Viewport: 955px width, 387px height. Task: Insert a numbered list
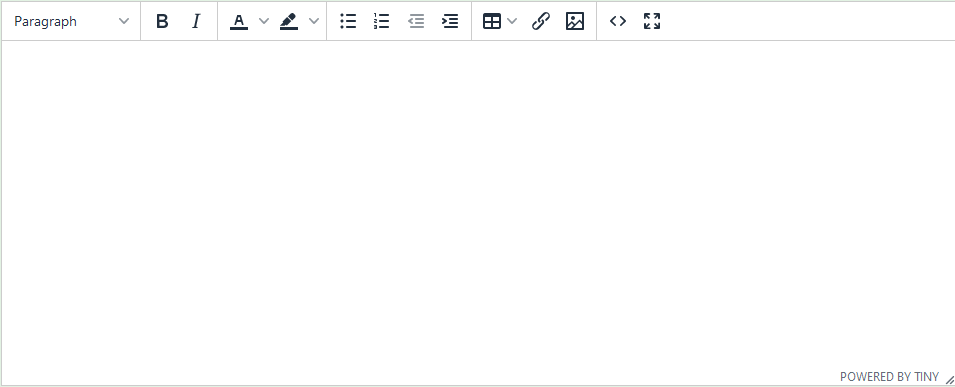[x=382, y=21]
